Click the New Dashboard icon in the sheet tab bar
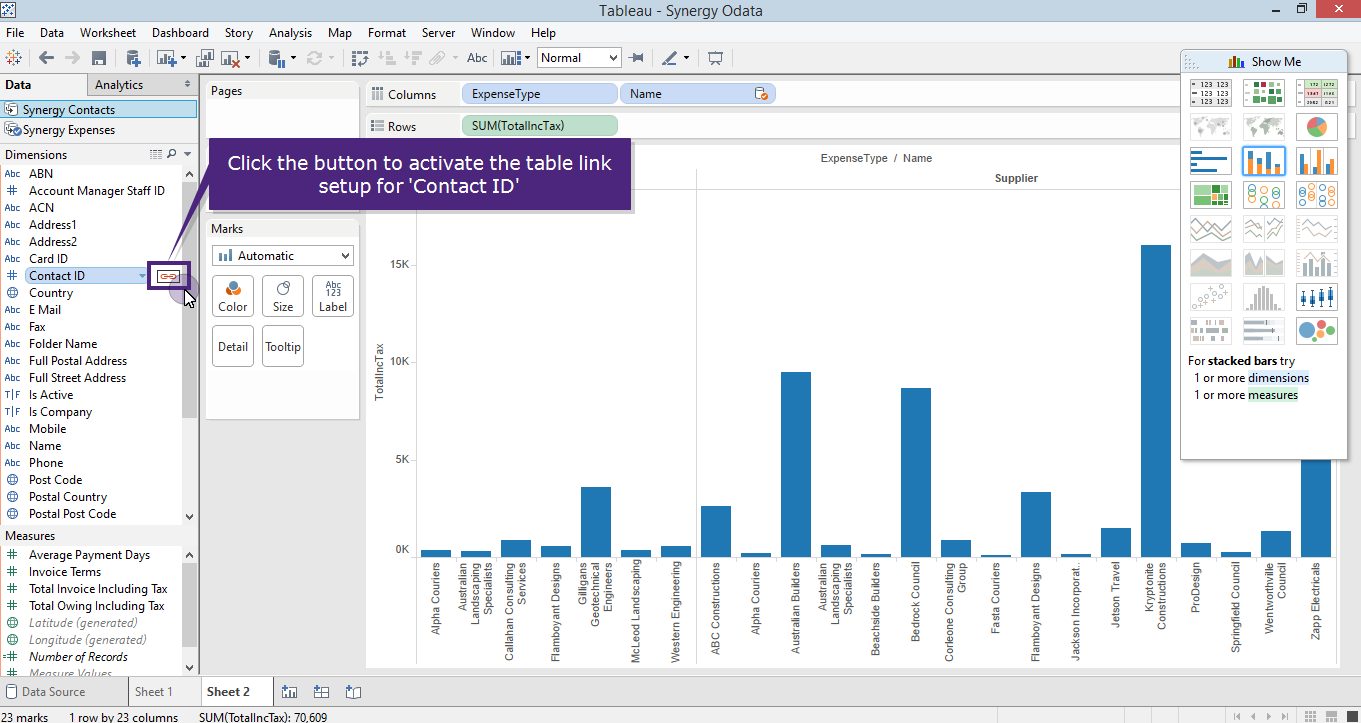The width and height of the screenshot is (1361, 723). pyautogui.click(x=321, y=691)
